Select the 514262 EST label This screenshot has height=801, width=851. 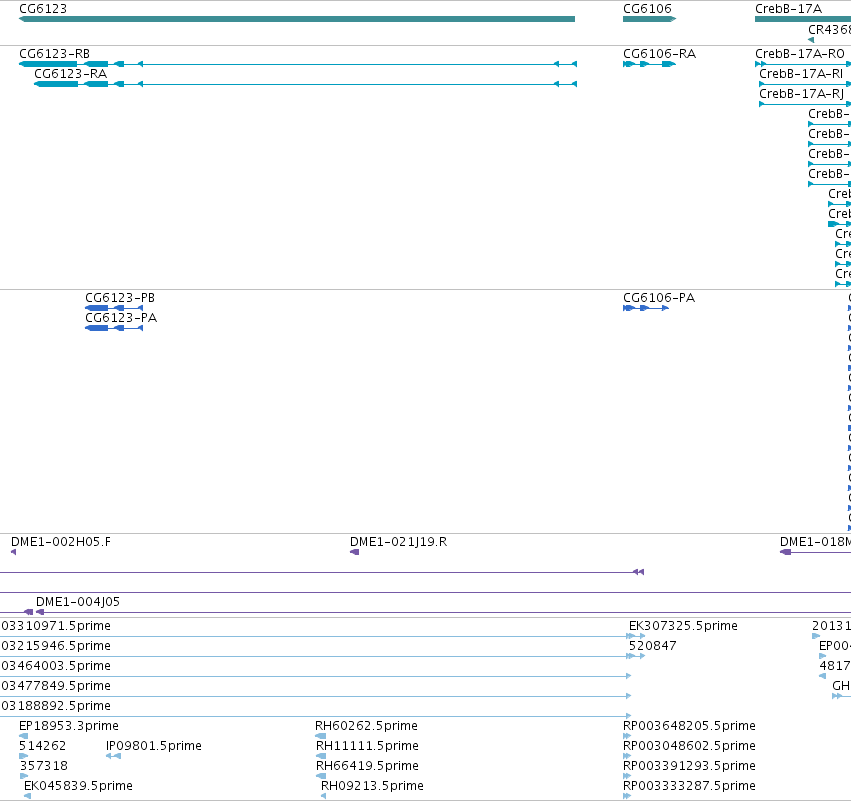click(x=42, y=746)
